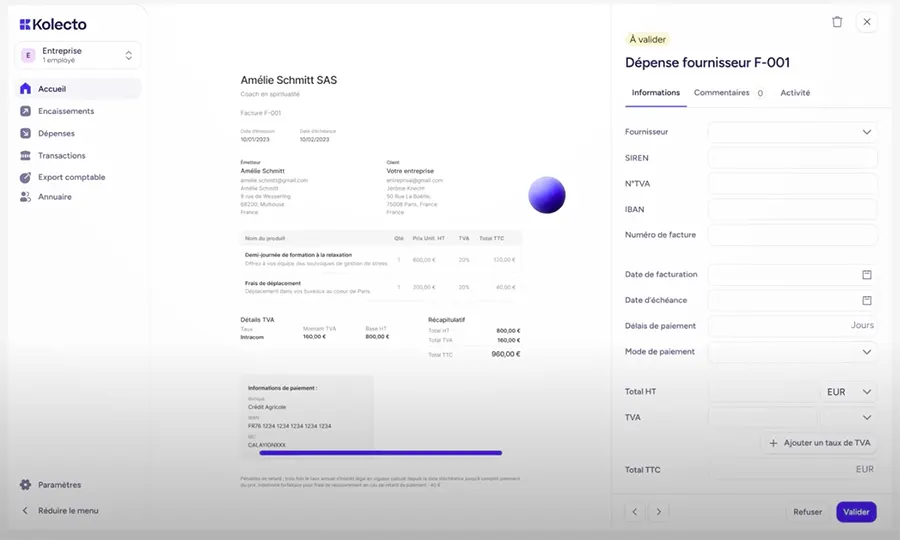Go to previous invoice arrow
Image resolution: width=900 pixels, height=540 pixels.
(634, 512)
